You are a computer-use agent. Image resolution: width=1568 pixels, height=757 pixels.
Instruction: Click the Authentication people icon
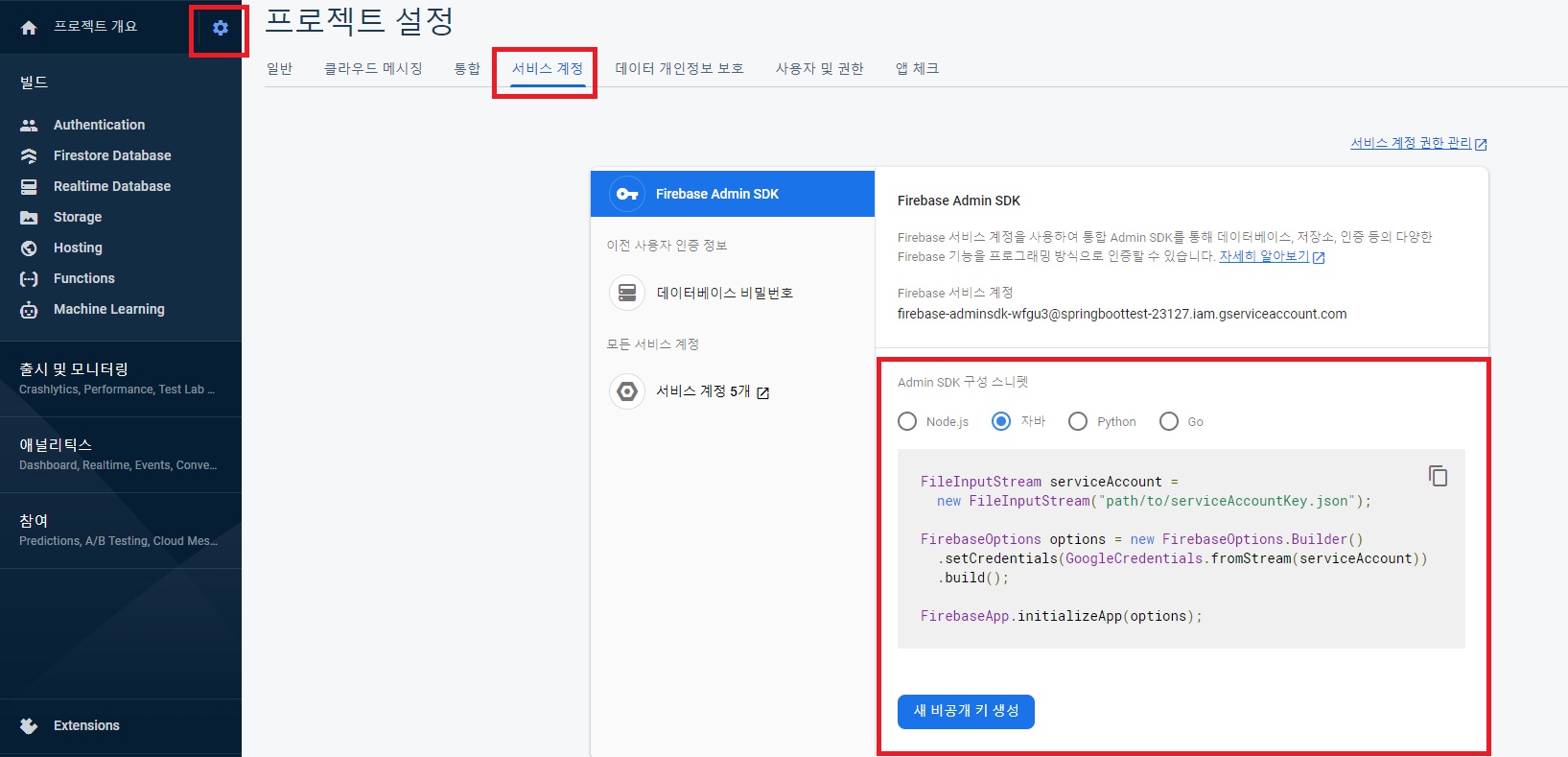coord(29,125)
